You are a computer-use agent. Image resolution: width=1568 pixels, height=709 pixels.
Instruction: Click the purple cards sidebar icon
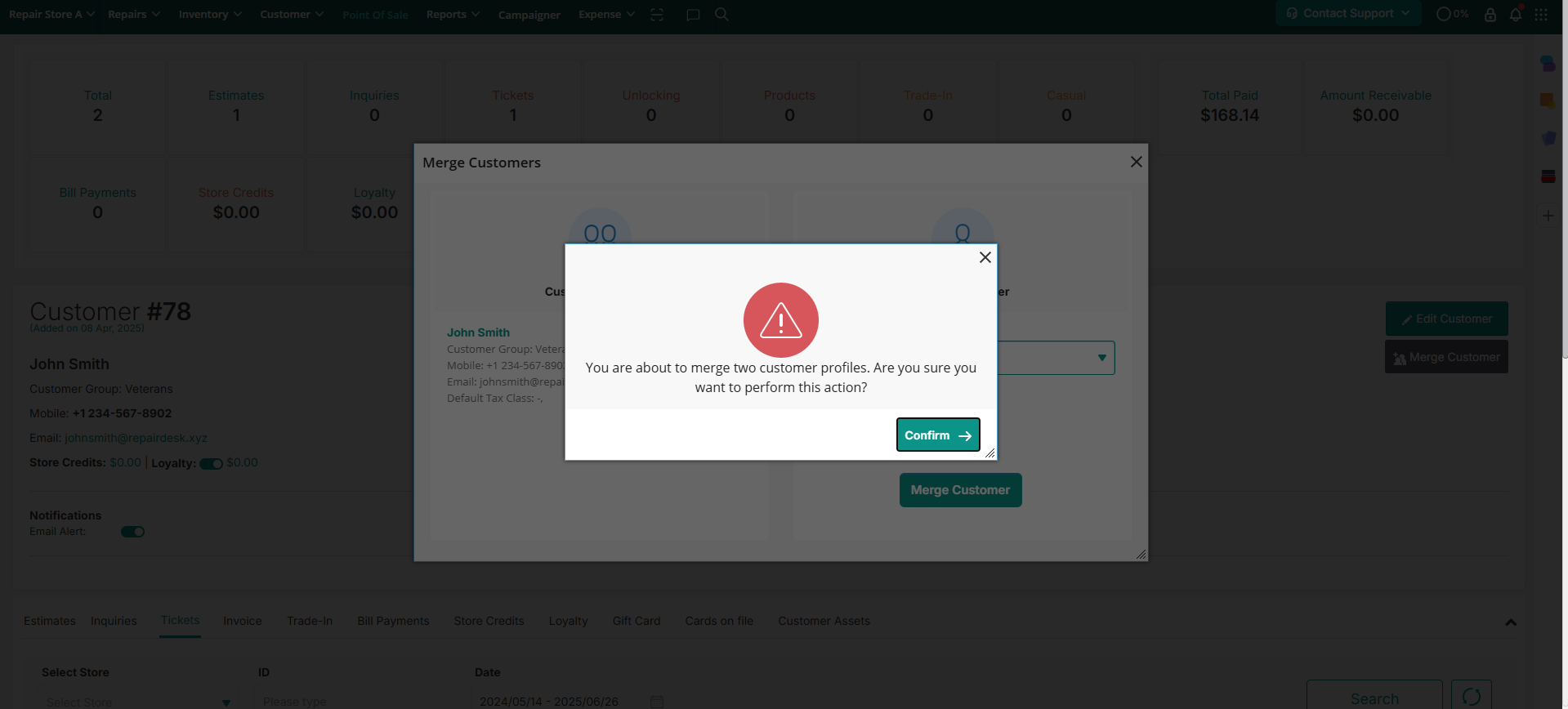[1548, 138]
